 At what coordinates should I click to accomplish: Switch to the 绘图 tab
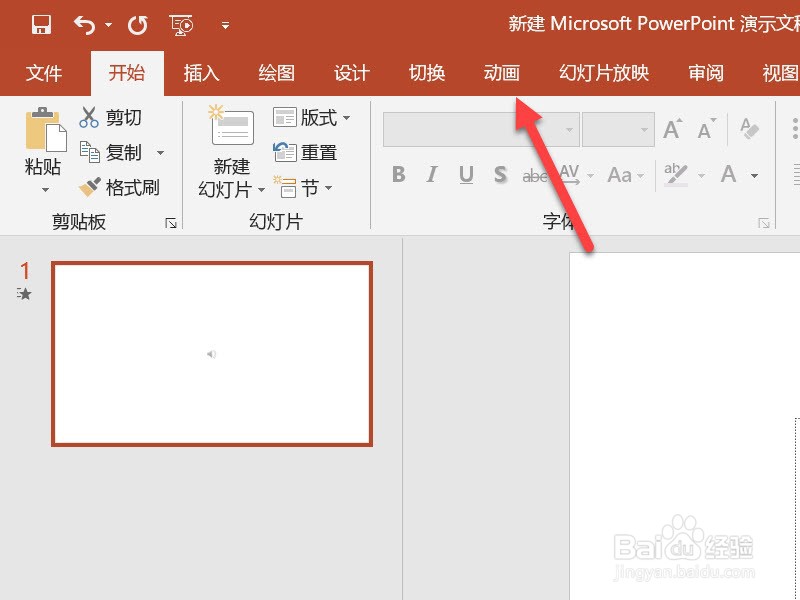click(x=277, y=73)
